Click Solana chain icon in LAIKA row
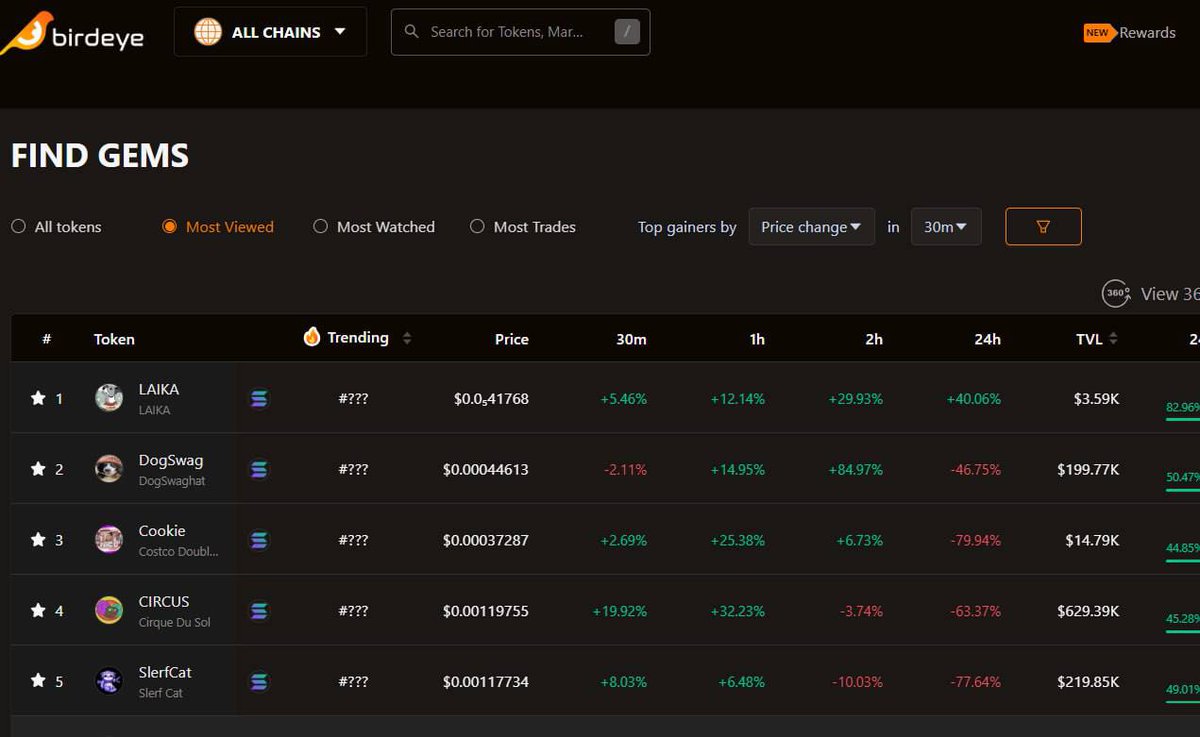Viewport: 1200px width, 737px height. tap(259, 399)
